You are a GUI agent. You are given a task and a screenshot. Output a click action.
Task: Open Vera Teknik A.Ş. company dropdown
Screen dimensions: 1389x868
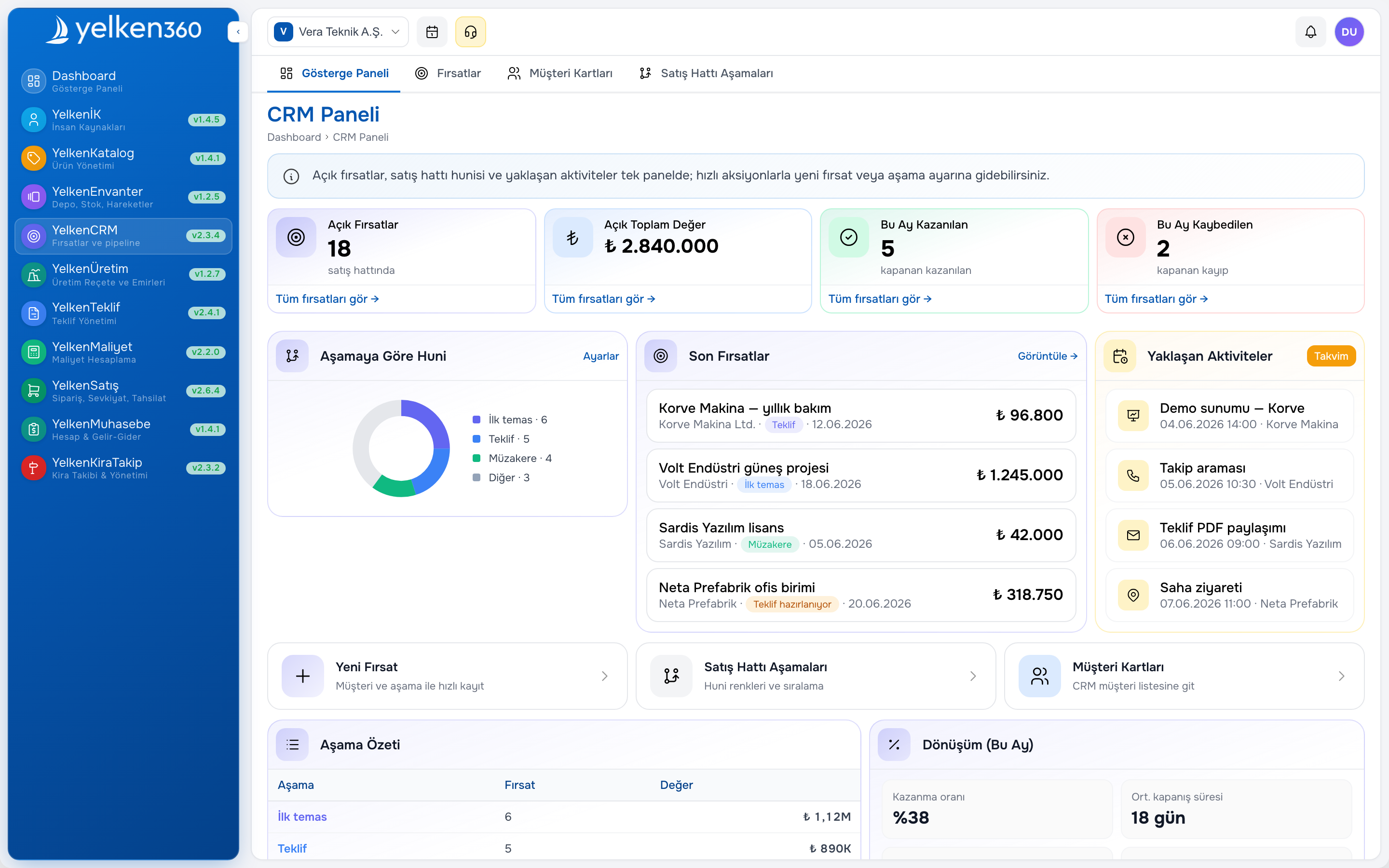point(338,31)
